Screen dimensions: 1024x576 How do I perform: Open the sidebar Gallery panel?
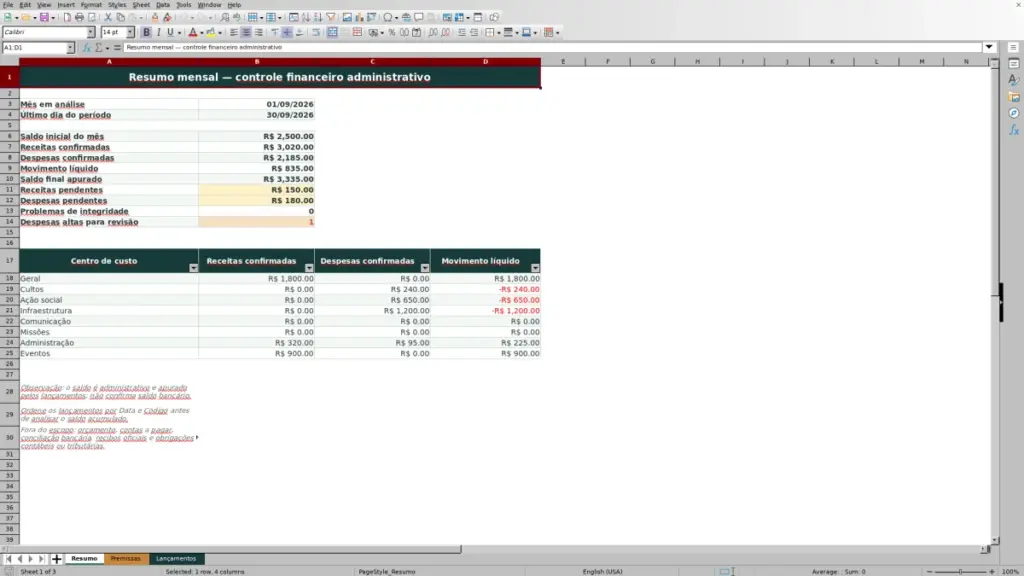(1014, 97)
